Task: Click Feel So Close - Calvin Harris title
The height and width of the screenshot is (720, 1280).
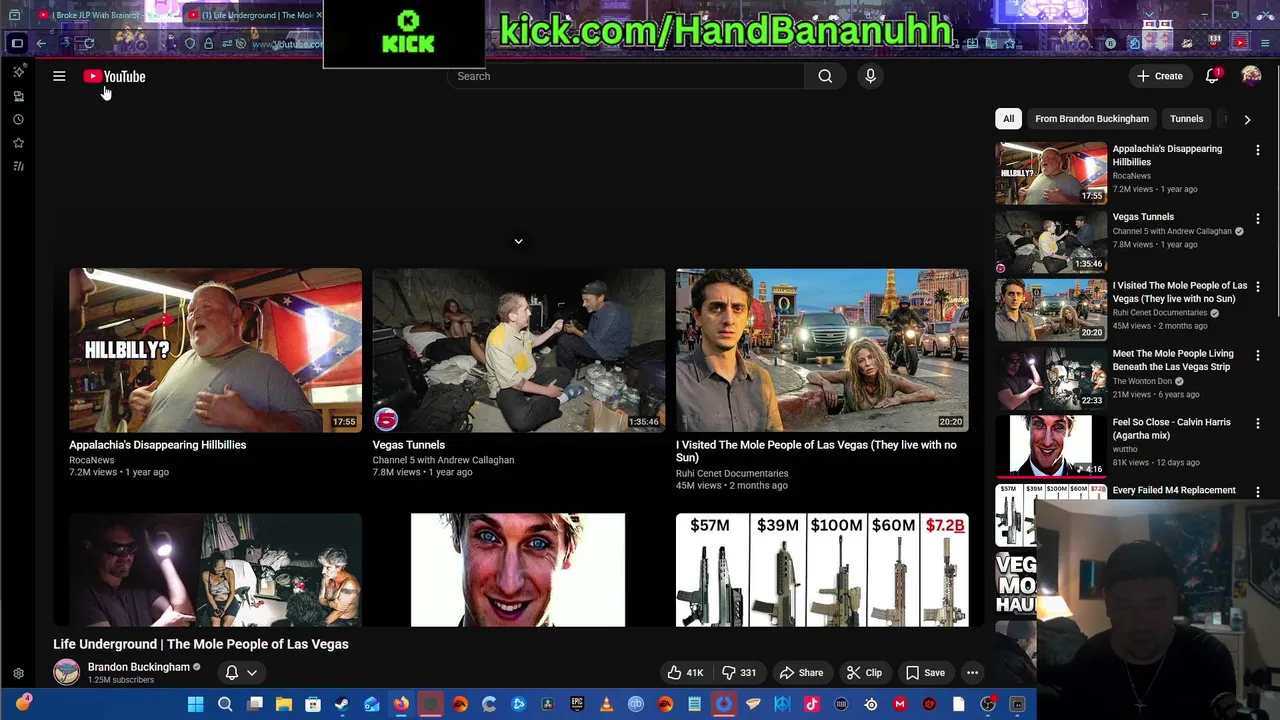Action: coord(1171,428)
